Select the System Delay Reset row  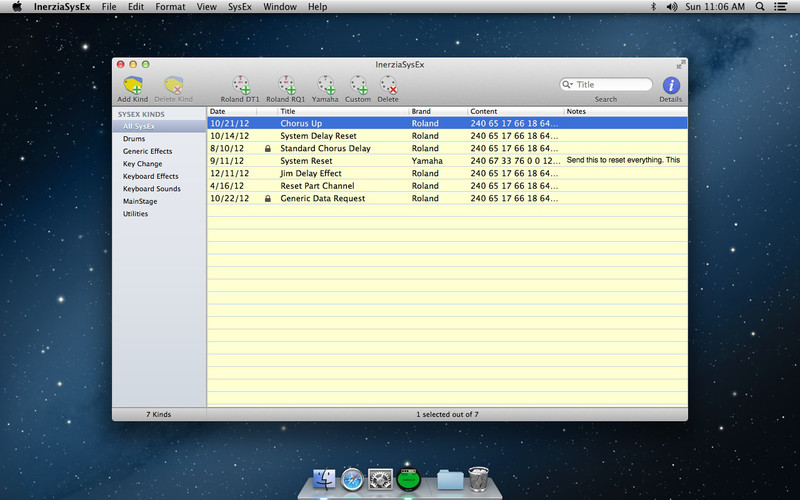tap(447, 136)
